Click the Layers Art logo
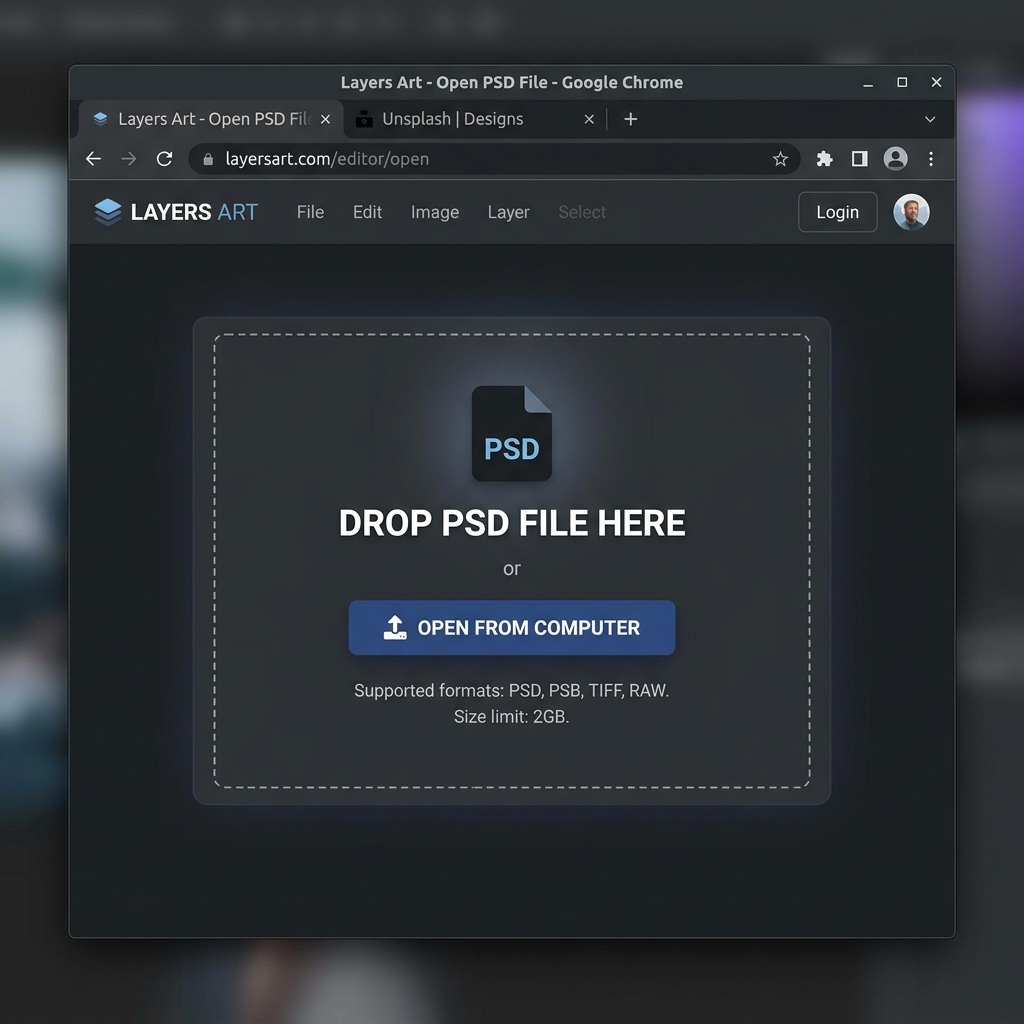Viewport: 1024px width, 1024px height. (176, 212)
